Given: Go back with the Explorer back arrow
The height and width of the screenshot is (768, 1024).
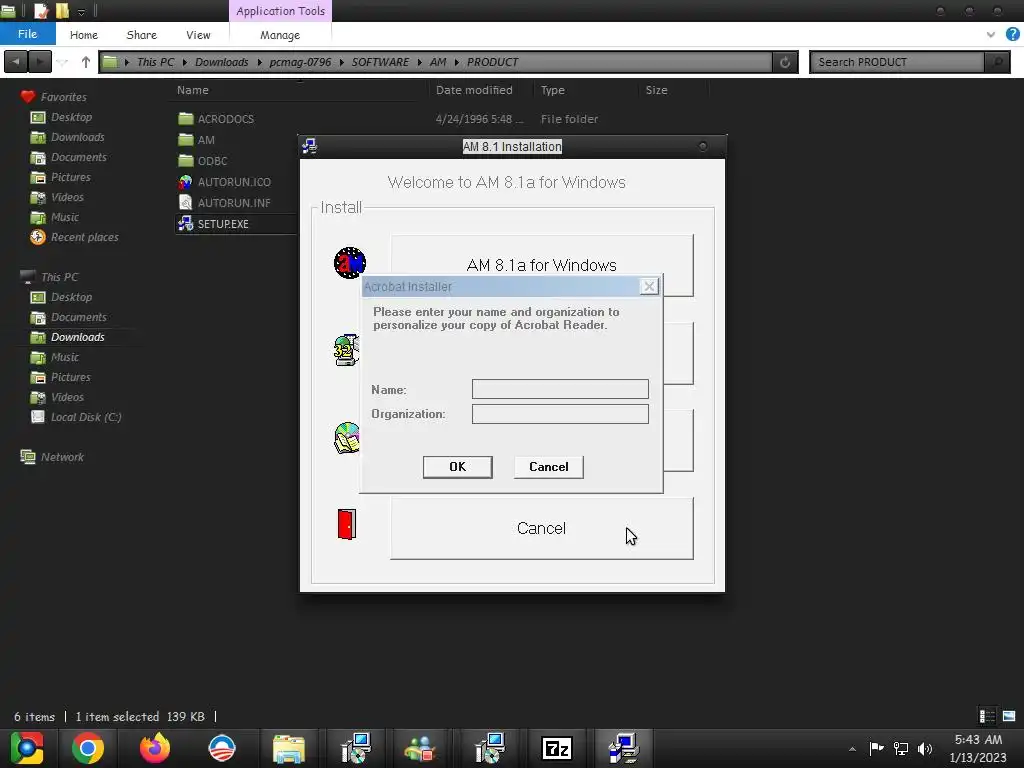Looking at the screenshot, I should [x=16, y=62].
